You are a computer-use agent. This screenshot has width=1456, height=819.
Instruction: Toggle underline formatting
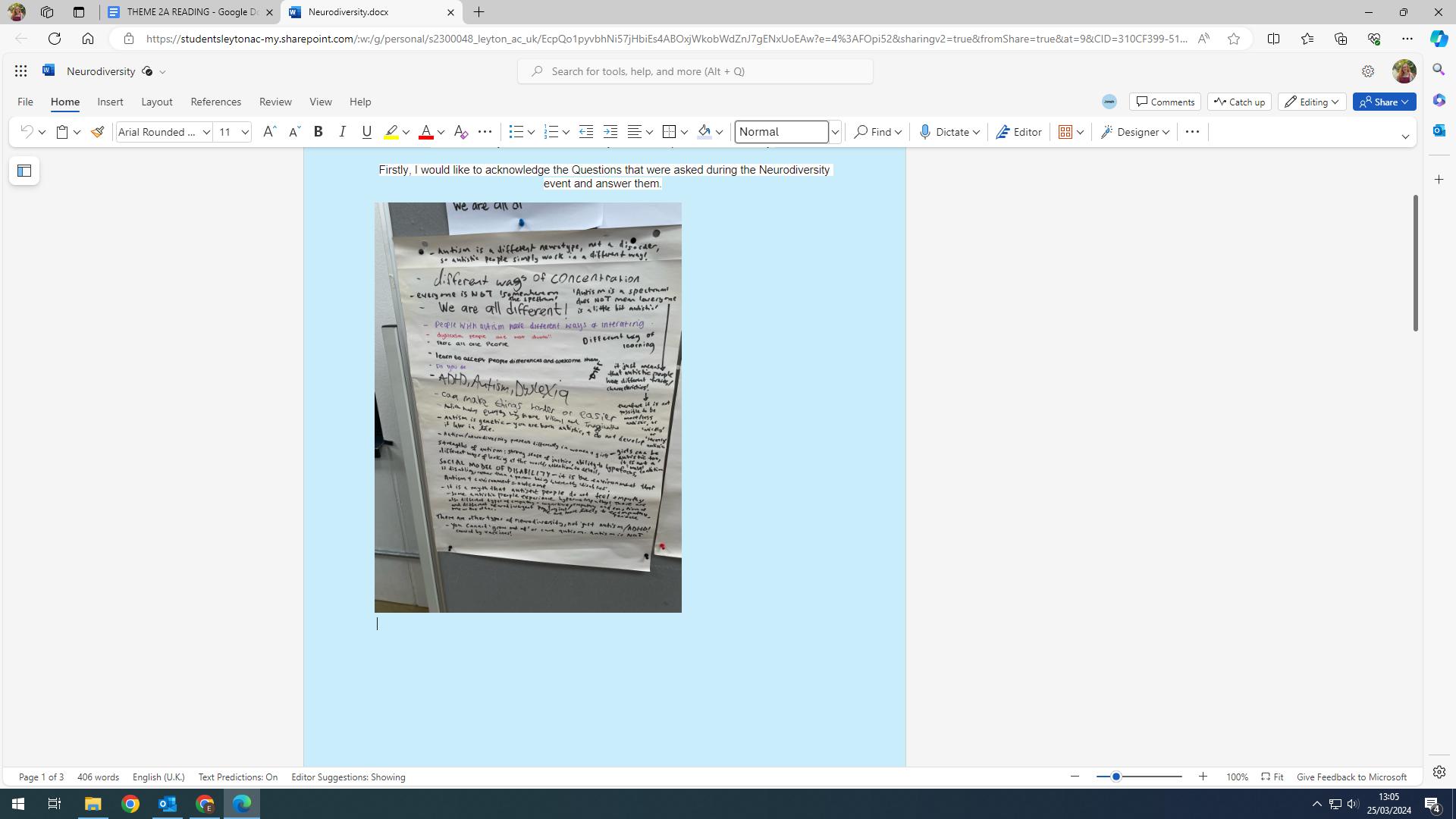click(x=367, y=132)
